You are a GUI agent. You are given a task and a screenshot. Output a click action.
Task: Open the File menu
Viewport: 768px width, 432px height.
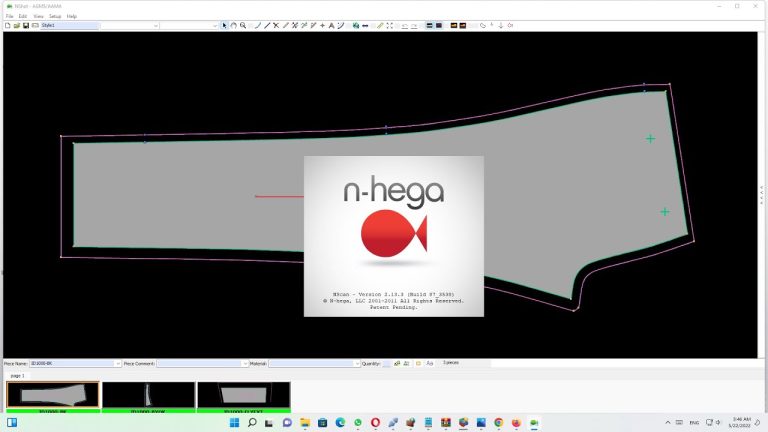pyautogui.click(x=9, y=16)
